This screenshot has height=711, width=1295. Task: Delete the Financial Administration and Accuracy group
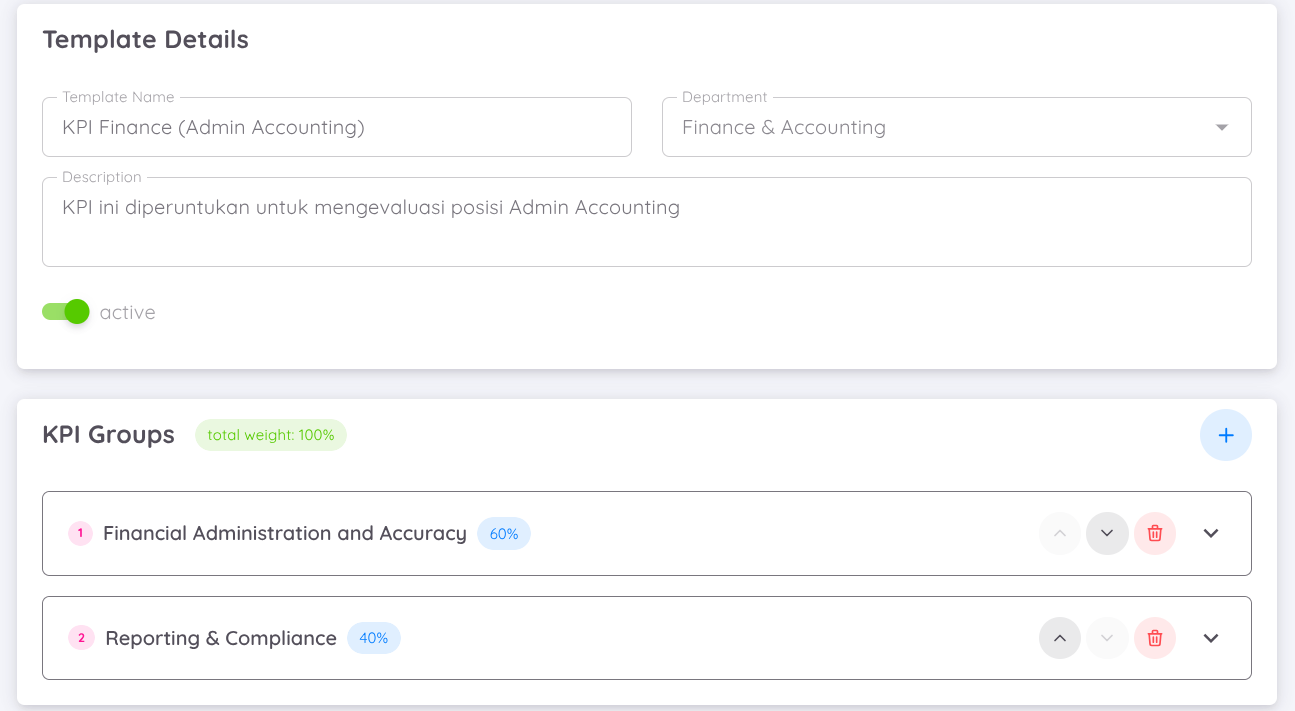(x=1155, y=533)
